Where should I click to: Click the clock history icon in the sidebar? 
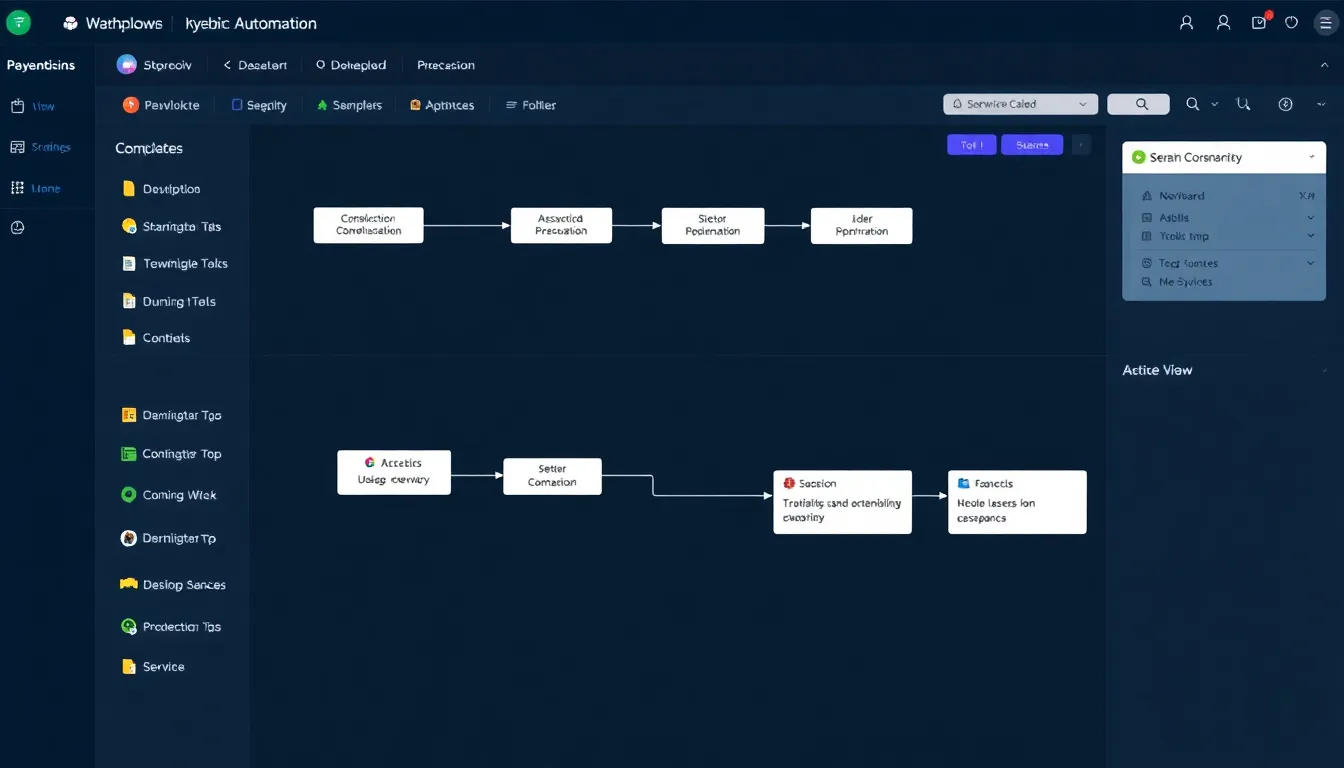click(17, 227)
